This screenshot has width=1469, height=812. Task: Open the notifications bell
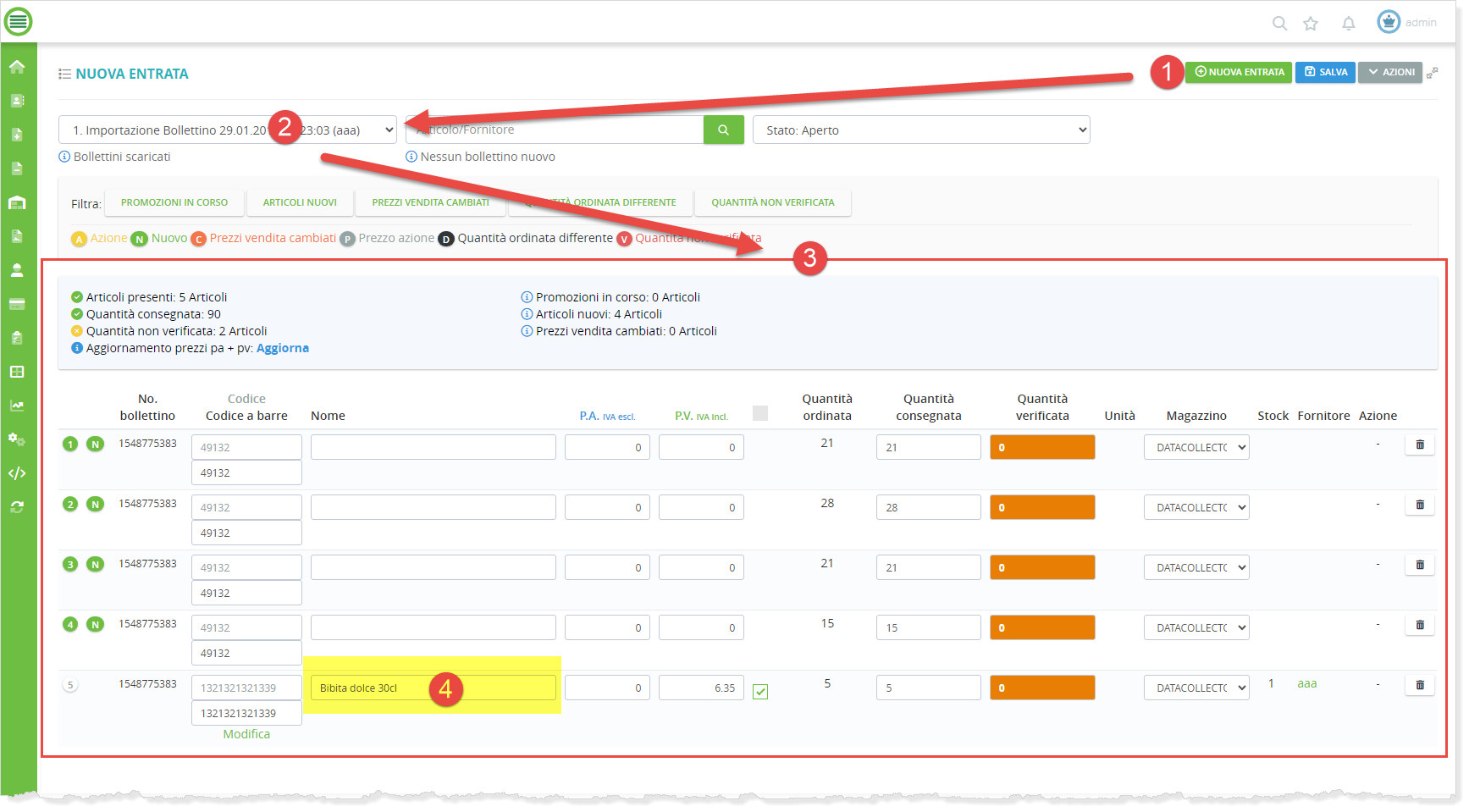[1348, 24]
